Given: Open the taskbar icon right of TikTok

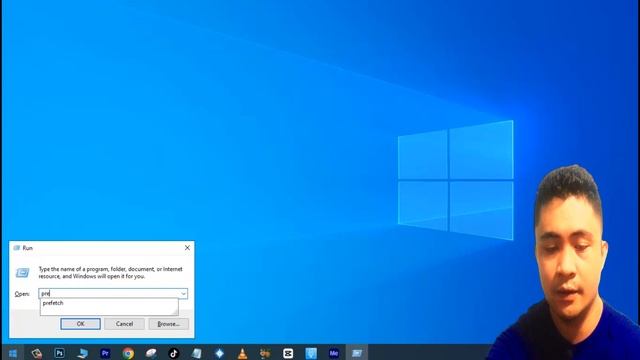Looking at the screenshot, I should (197, 353).
